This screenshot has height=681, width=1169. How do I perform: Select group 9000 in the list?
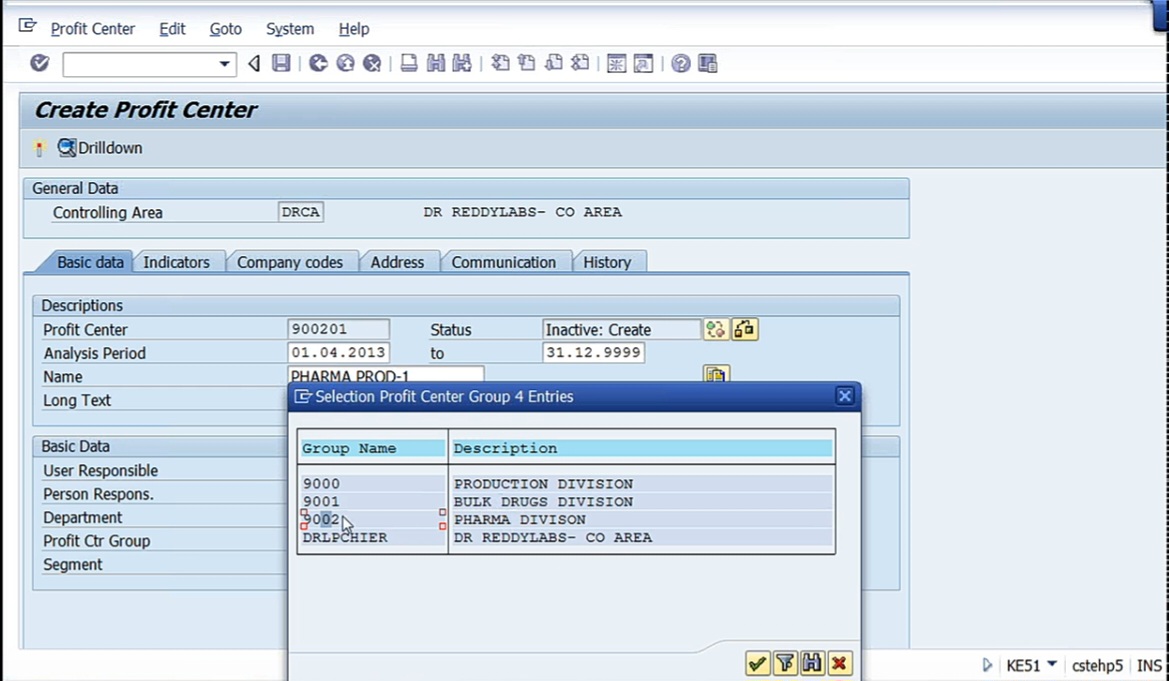pyautogui.click(x=321, y=484)
